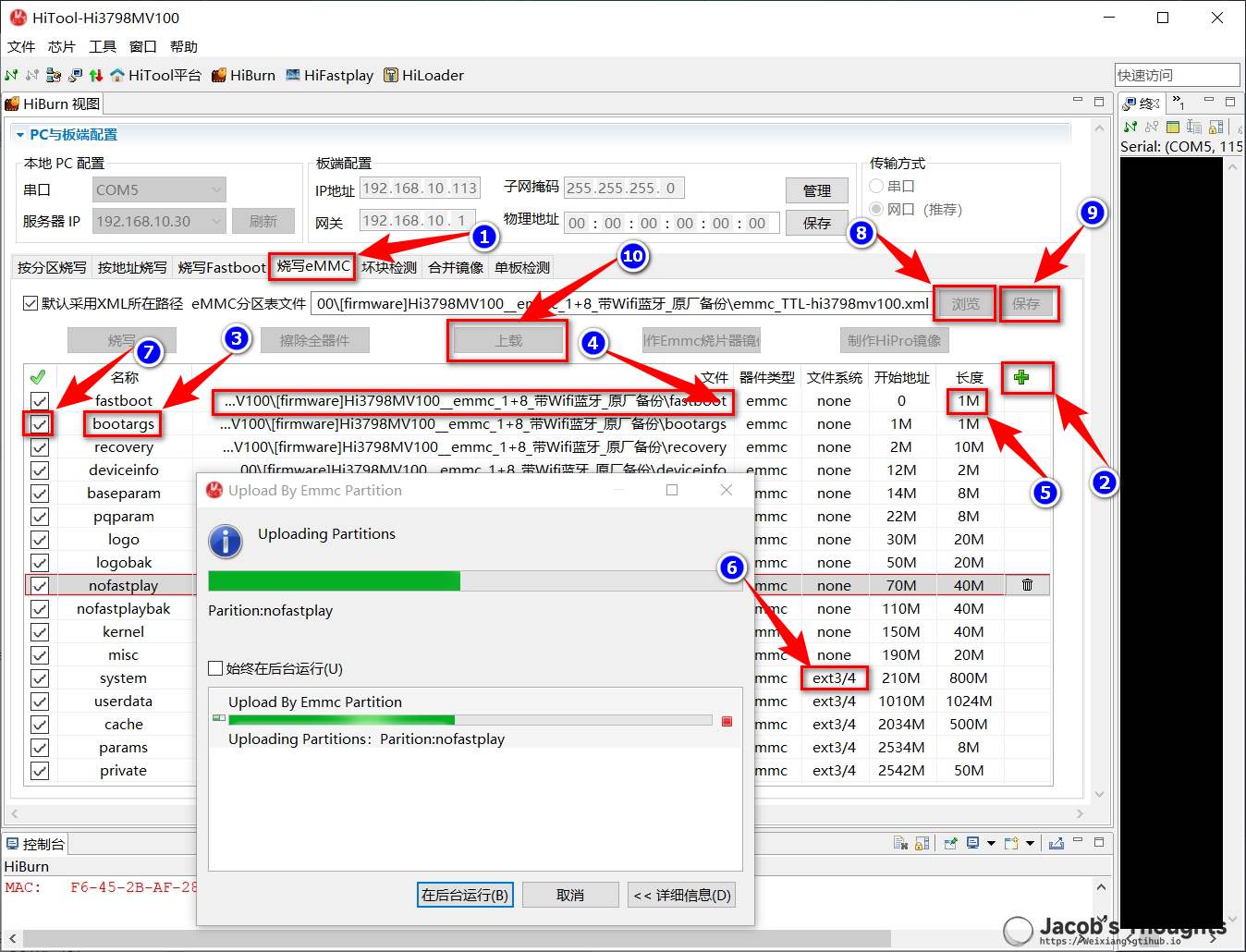The image size is (1246, 952).
Task: Launch HiFastplay from the toolbar
Action: (x=330, y=76)
